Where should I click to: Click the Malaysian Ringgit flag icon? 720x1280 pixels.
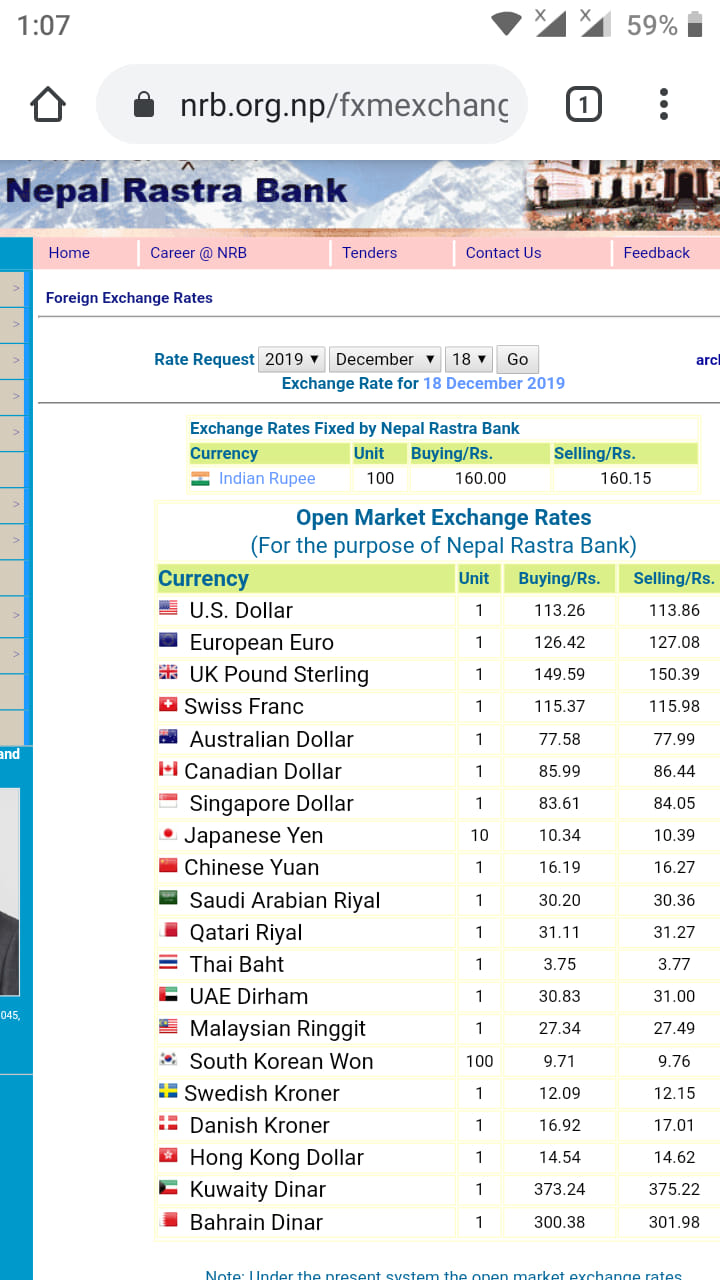tap(168, 1026)
